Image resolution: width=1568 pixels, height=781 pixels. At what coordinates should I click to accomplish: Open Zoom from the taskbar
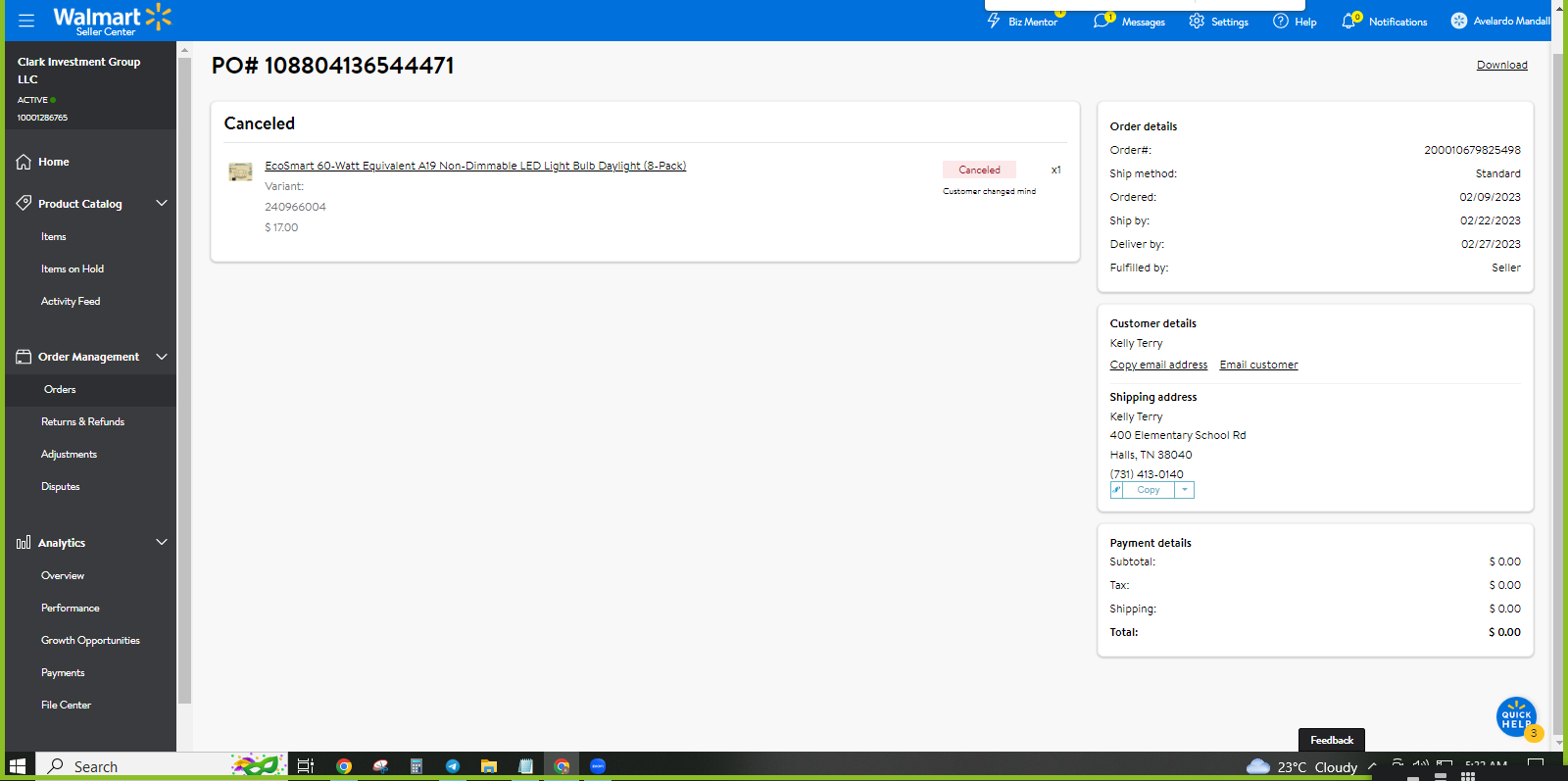pos(598,766)
